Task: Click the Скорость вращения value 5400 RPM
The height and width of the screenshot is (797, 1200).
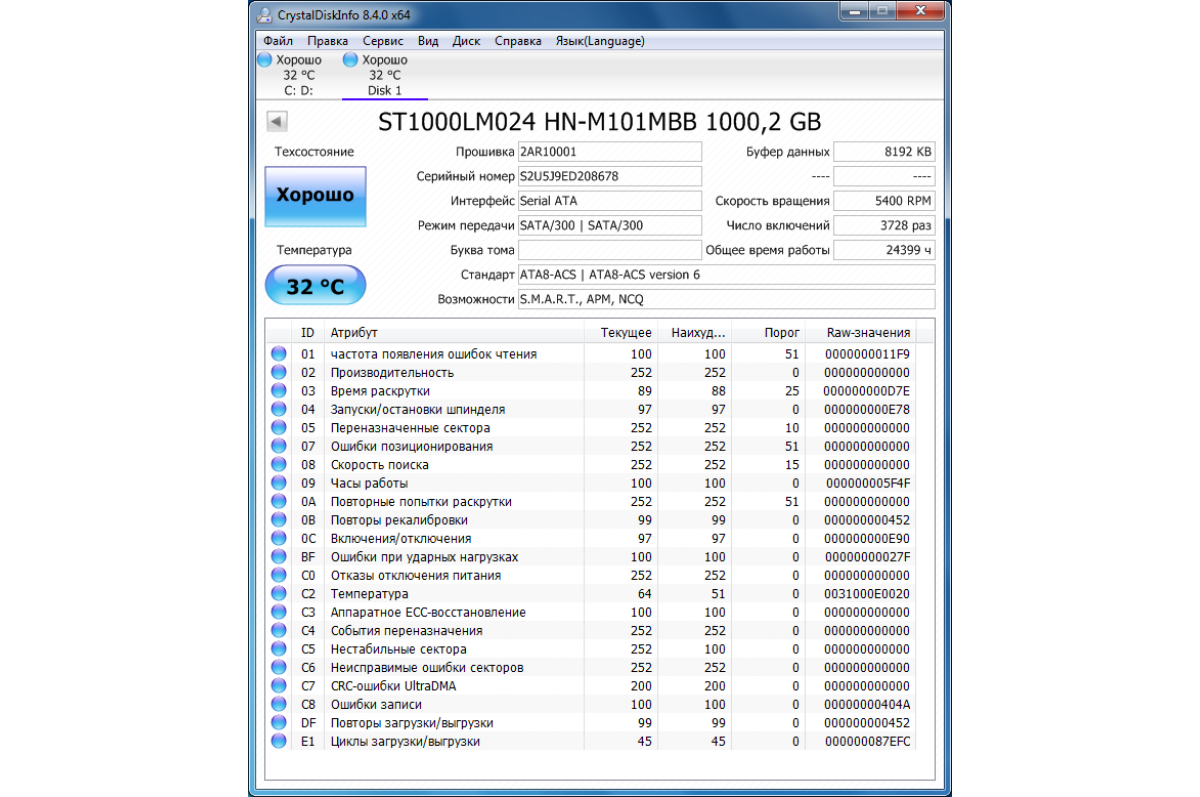Action: point(884,201)
